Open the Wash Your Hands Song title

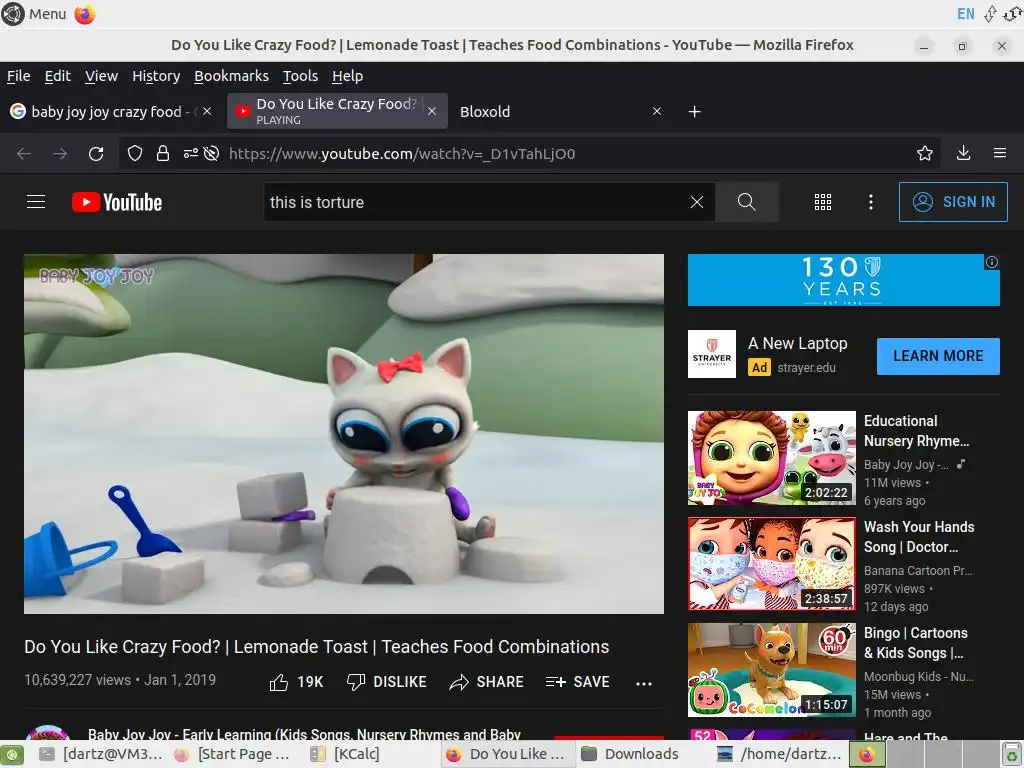click(919, 537)
